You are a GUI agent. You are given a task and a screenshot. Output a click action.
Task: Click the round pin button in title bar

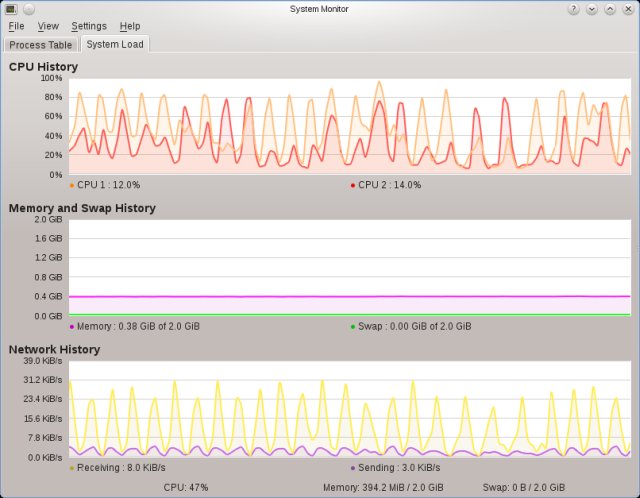pos(28,9)
